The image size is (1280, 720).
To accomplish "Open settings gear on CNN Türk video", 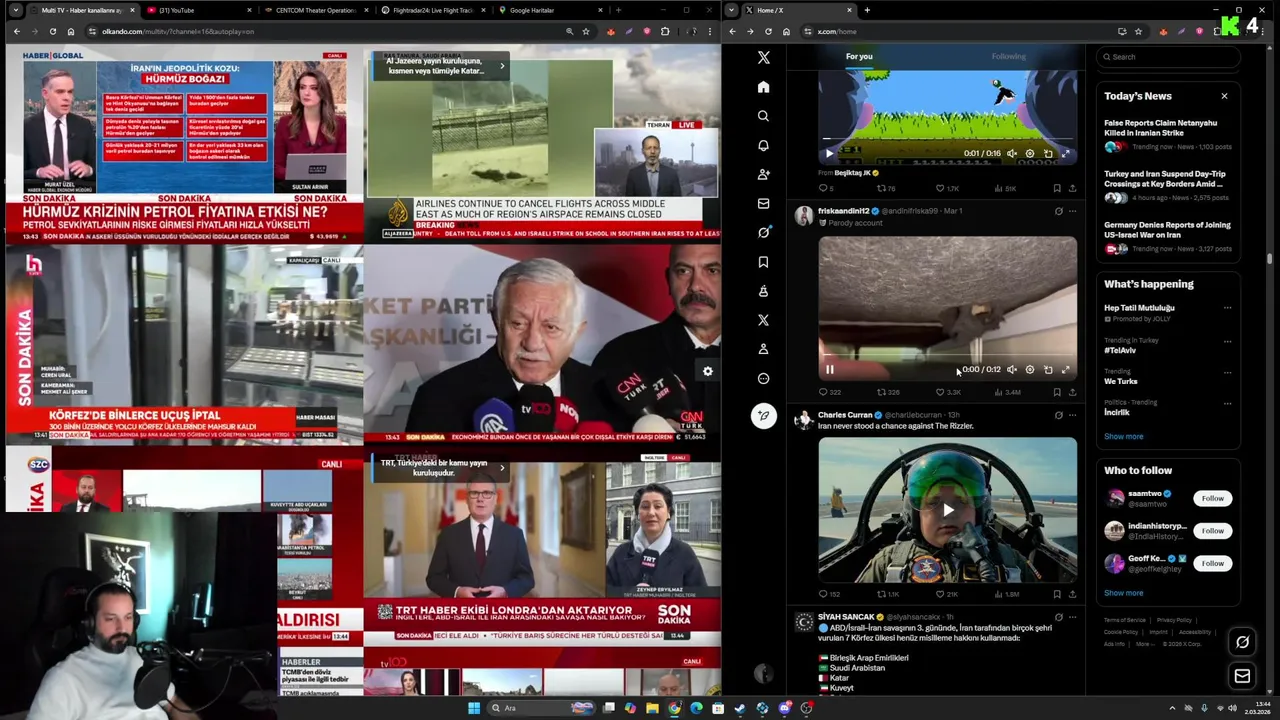I will [x=707, y=371].
